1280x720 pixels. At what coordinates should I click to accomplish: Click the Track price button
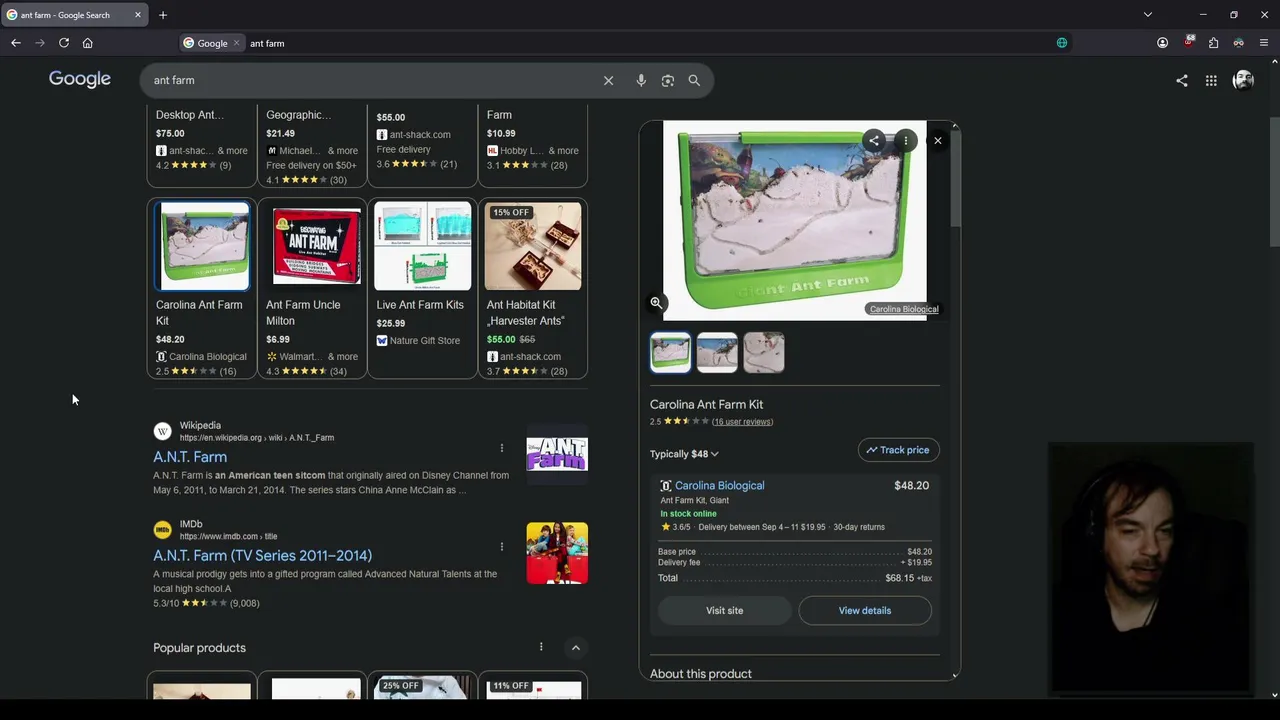[898, 450]
